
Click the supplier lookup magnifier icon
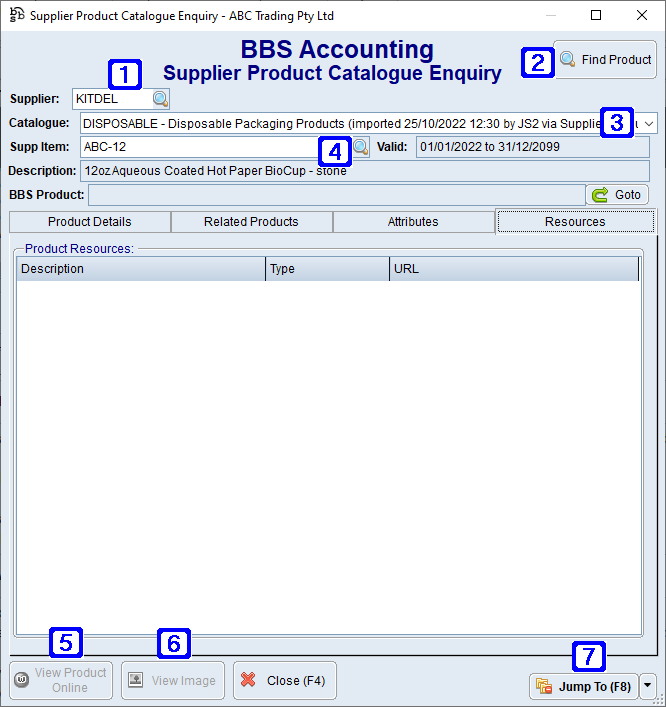click(x=161, y=99)
